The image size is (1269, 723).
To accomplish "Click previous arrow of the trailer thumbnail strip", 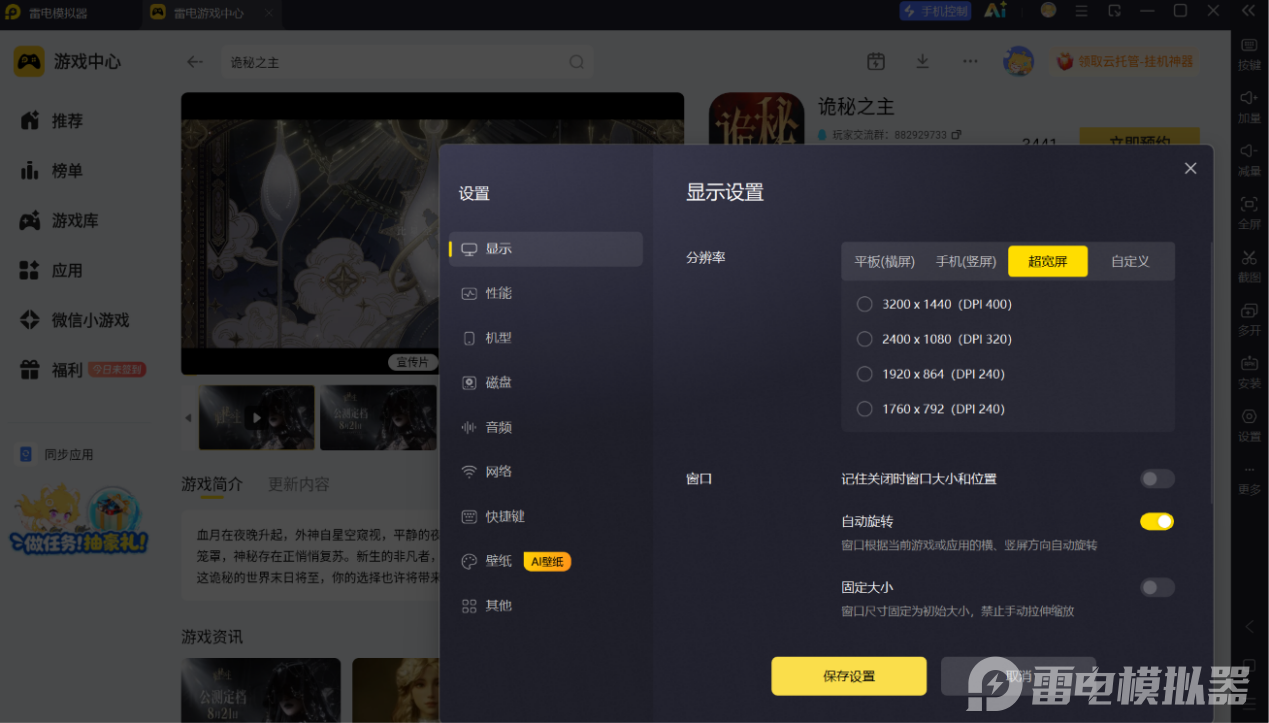I will [188, 418].
